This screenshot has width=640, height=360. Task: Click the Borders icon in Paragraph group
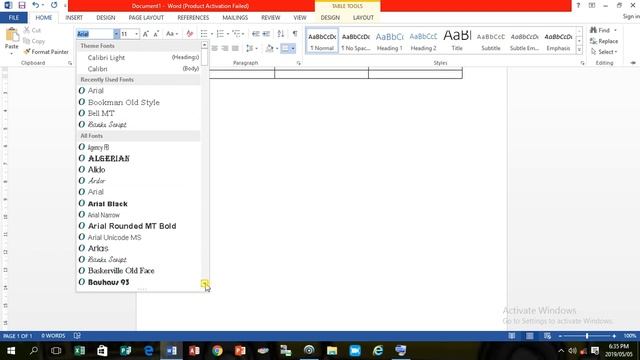[285, 48]
